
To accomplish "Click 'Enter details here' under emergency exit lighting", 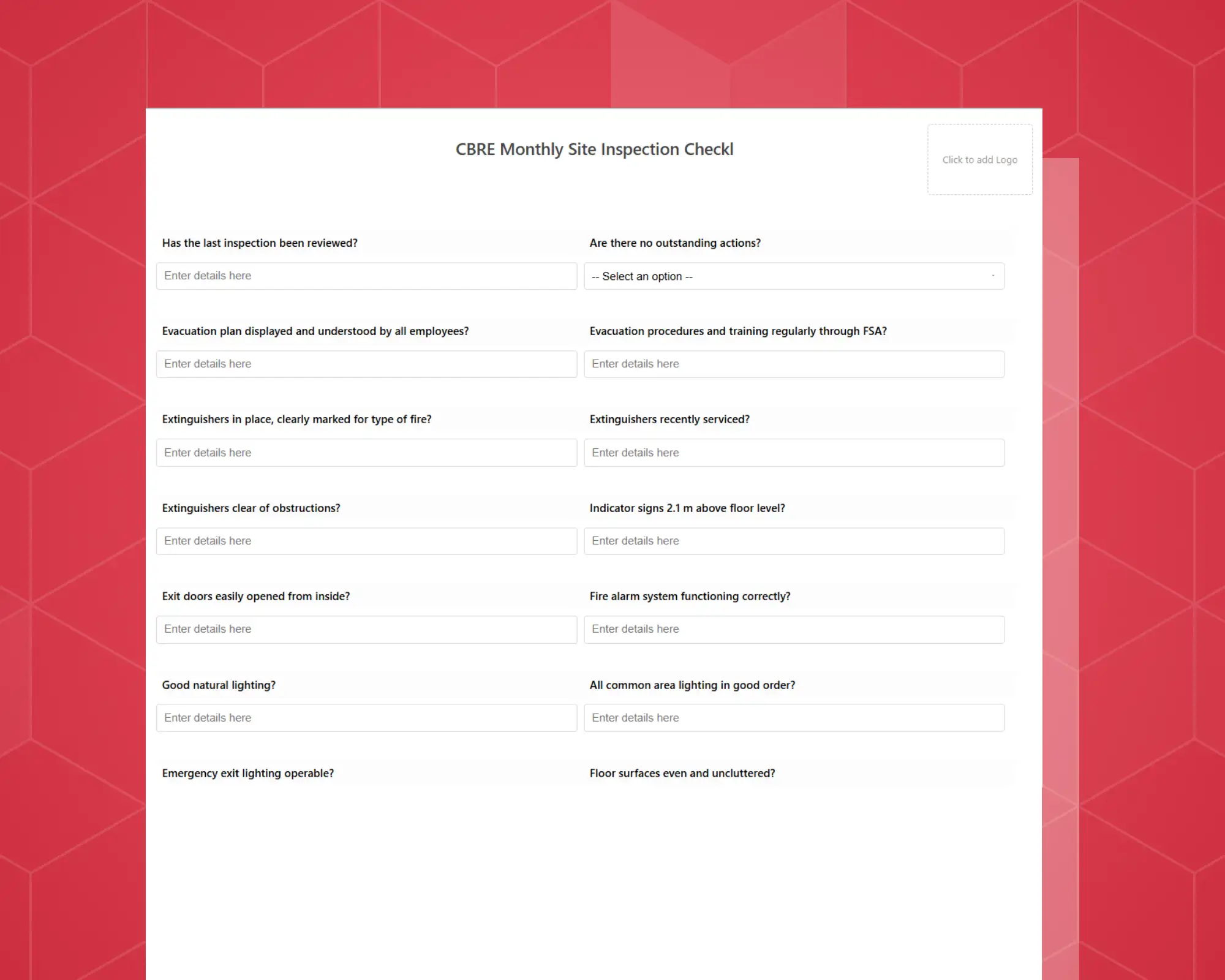I will point(365,805).
